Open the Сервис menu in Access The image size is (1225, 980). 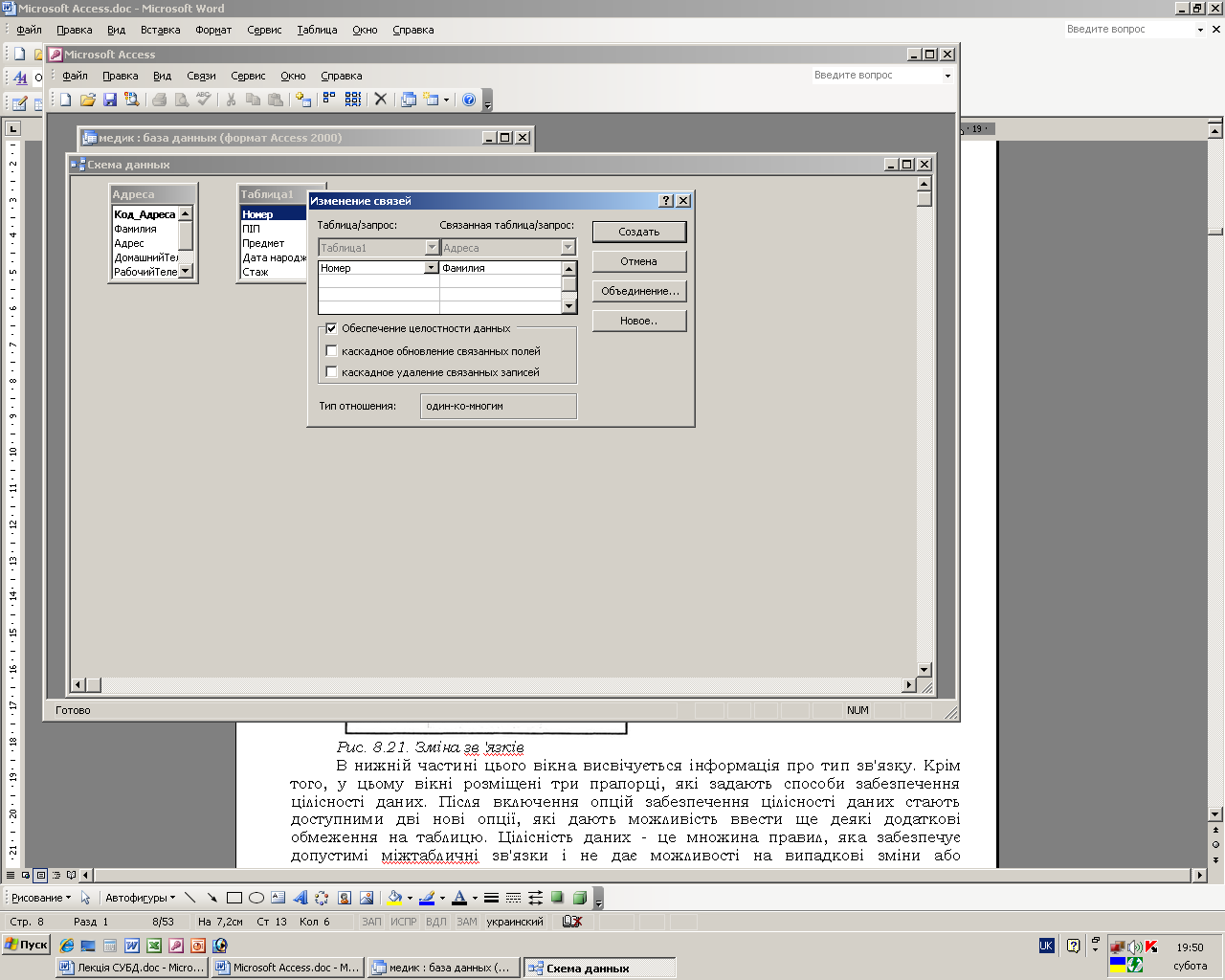point(248,76)
